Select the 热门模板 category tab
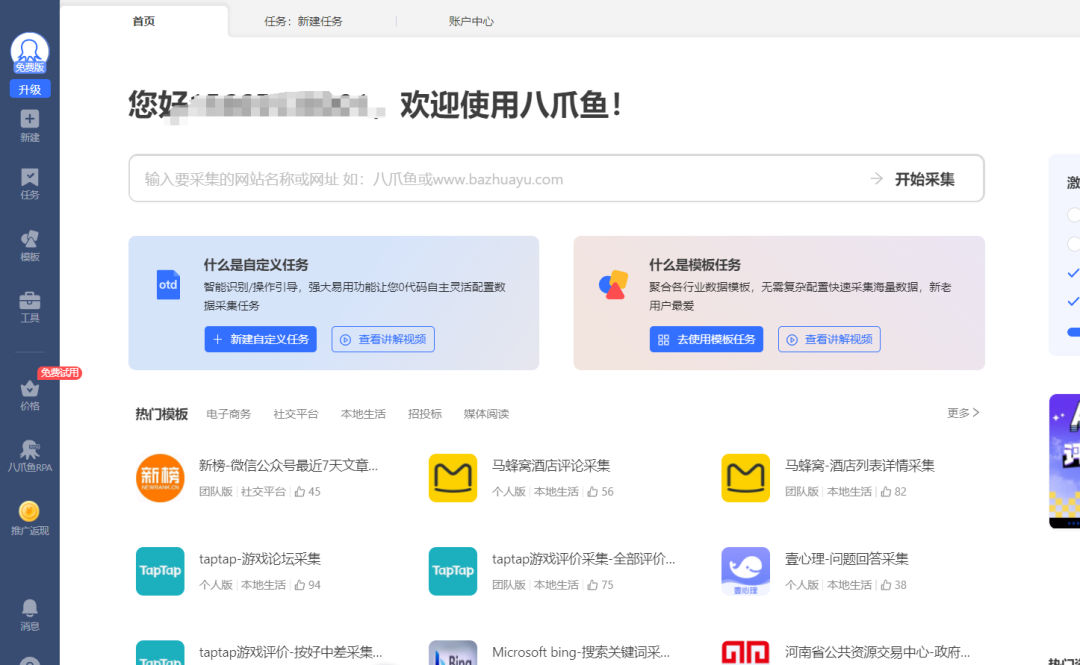Viewport: 1080px width, 665px height. pos(161,414)
